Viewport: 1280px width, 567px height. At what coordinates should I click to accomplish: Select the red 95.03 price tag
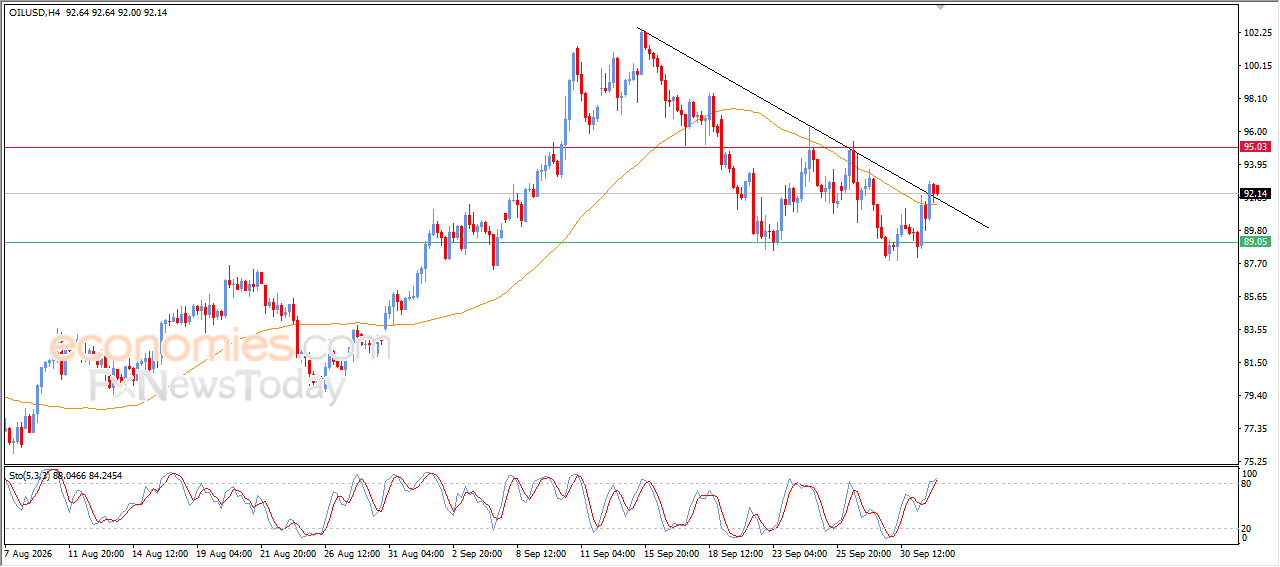1255,146
